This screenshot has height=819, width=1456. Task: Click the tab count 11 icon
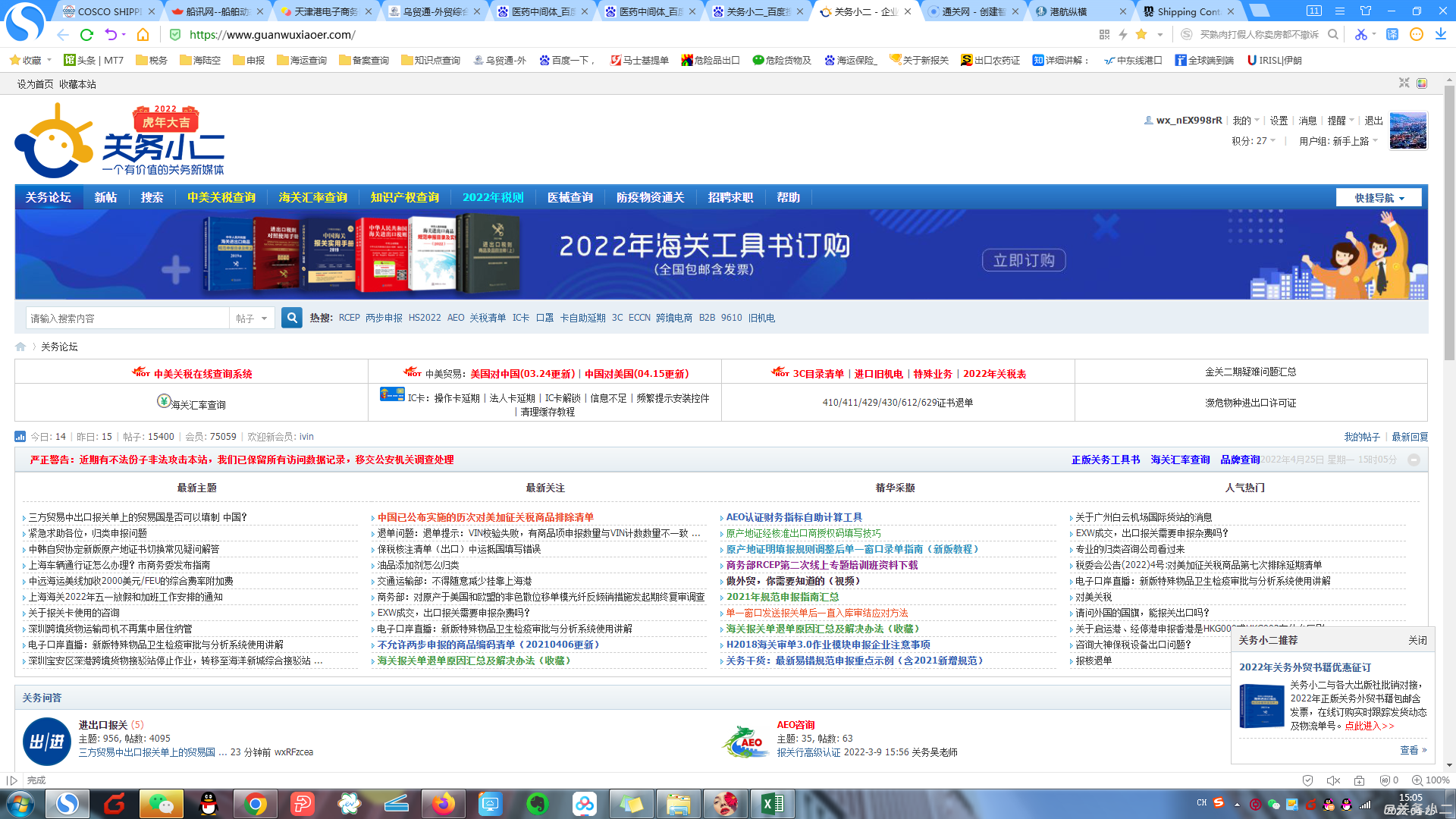pyautogui.click(x=1314, y=11)
